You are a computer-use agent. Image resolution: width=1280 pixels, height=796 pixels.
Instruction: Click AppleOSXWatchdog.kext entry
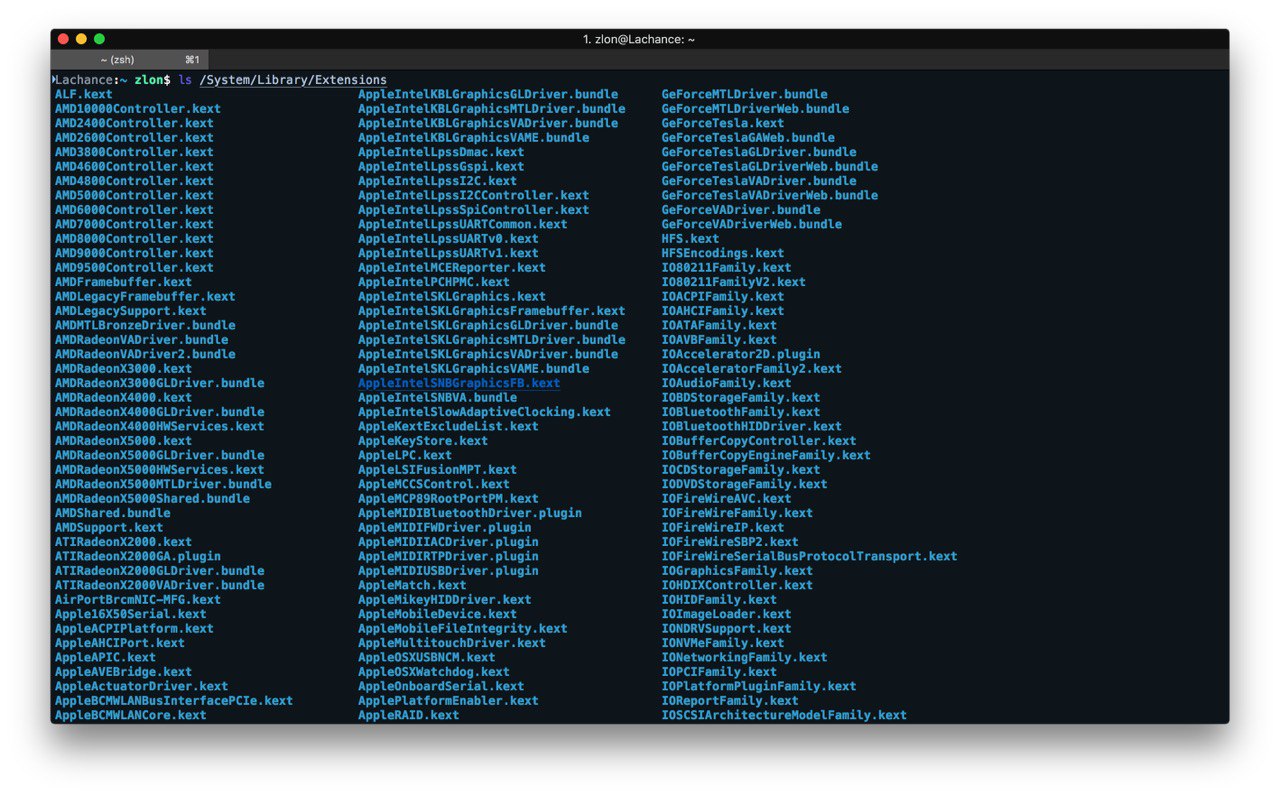[434, 672]
